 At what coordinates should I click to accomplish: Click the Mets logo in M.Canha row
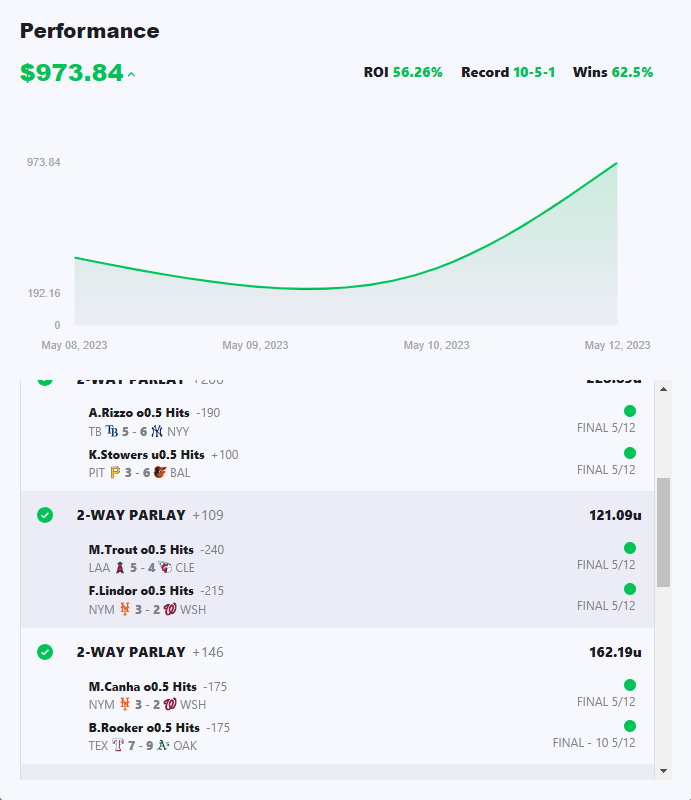tap(125, 704)
